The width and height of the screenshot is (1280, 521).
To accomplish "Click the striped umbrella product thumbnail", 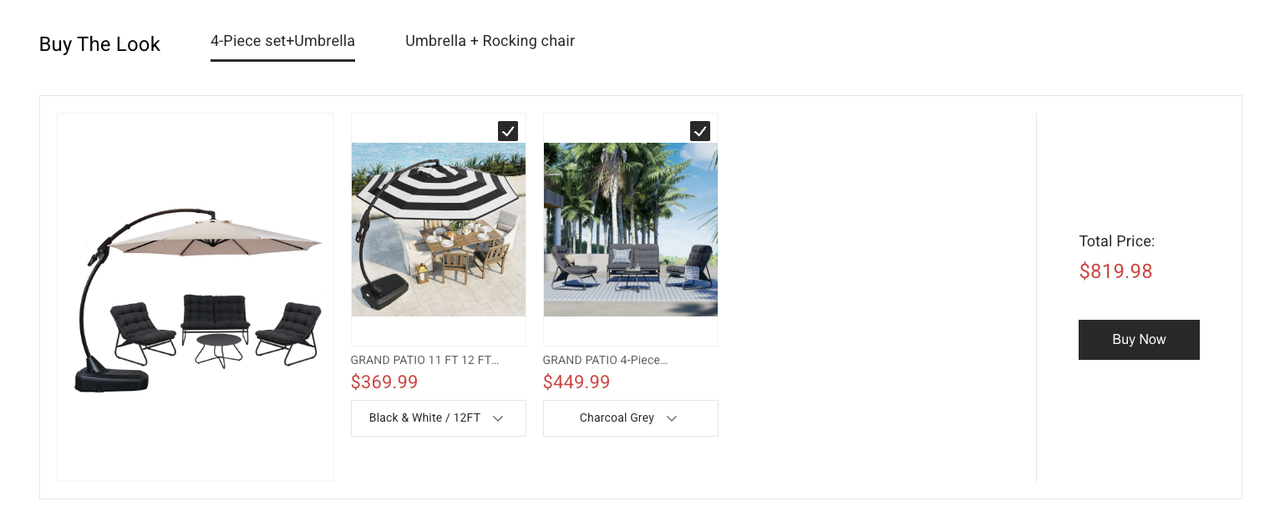I will [x=438, y=230].
